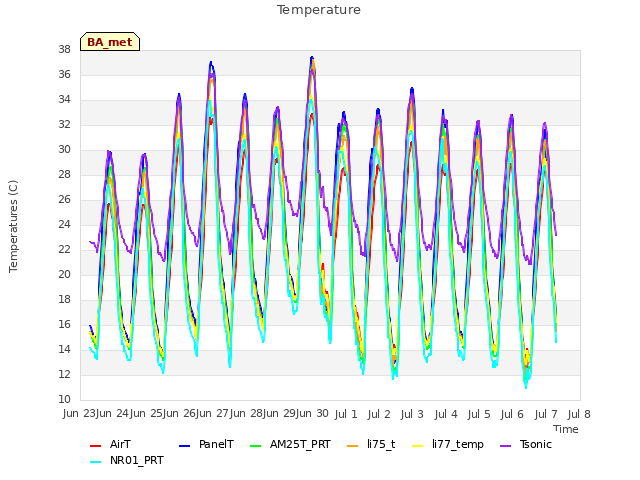Click the Jul 1 x-axis tick label
640x480 pixels.
[346, 414]
